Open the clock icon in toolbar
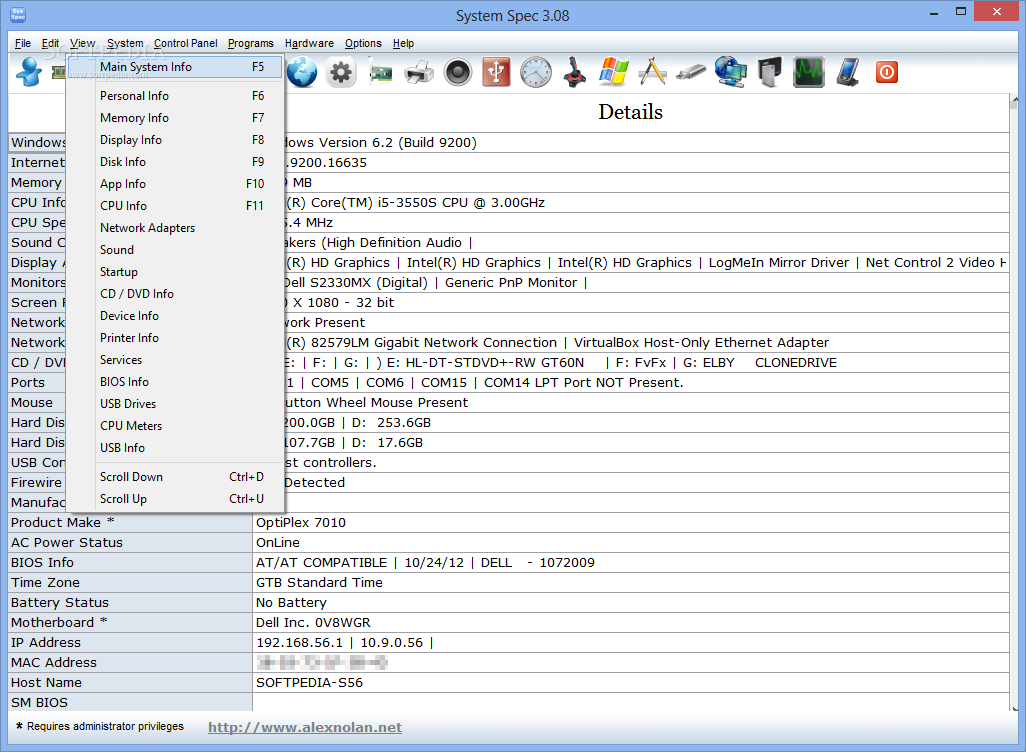The image size is (1026, 752). click(x=535, y=72)
